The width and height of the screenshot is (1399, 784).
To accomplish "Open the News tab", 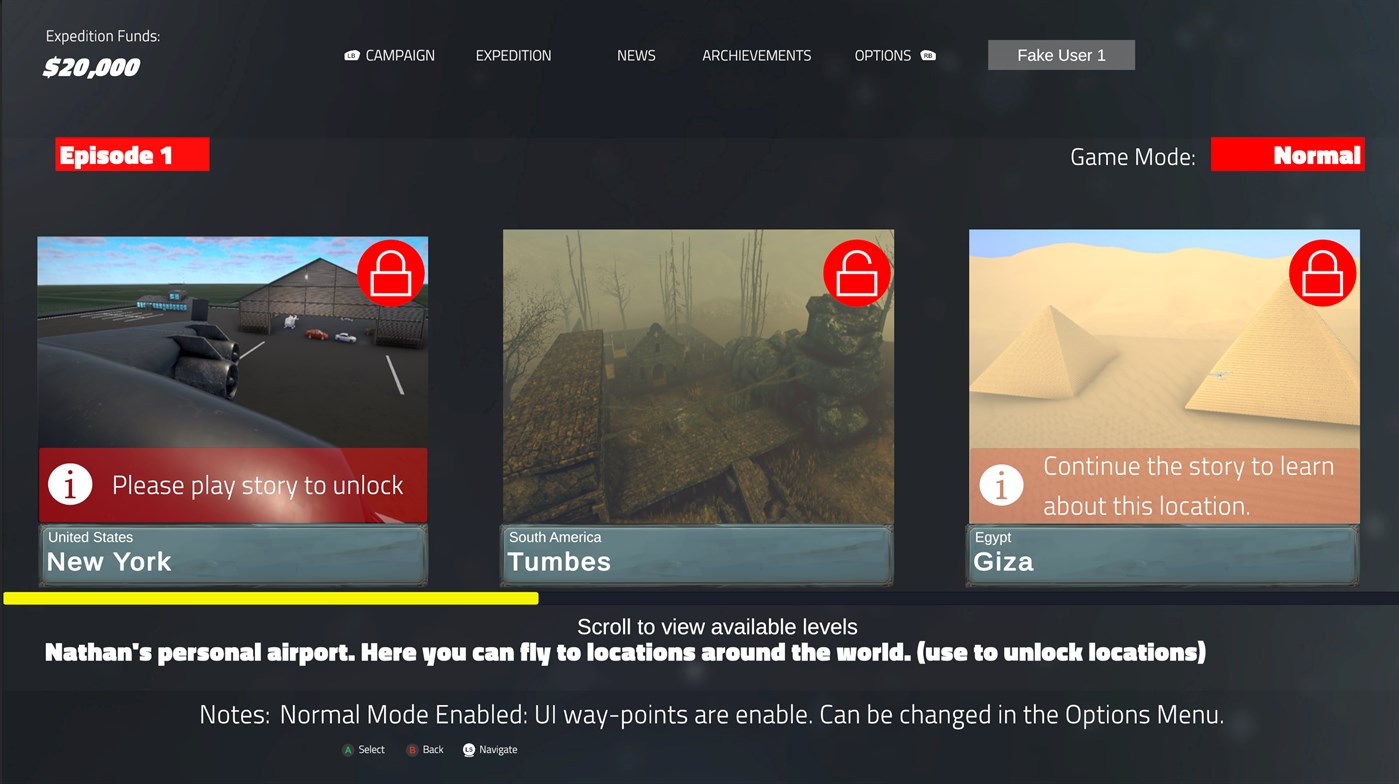I will [636, 56].
